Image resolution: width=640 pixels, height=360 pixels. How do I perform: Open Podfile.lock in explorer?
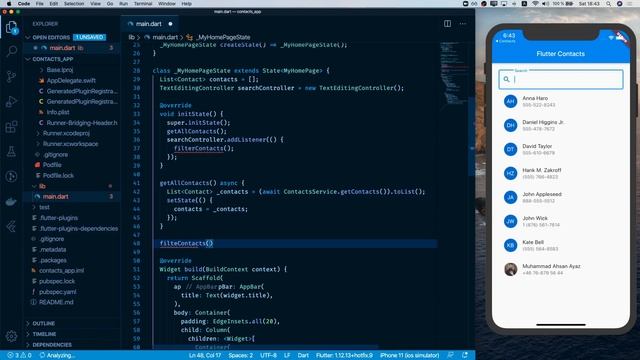point(58,176)
